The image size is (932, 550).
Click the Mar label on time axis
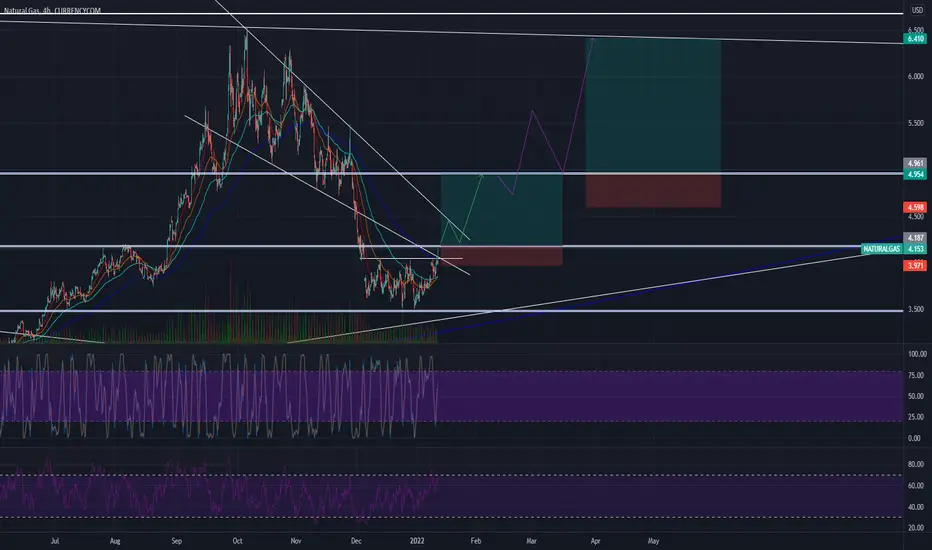tap(531, 541)
